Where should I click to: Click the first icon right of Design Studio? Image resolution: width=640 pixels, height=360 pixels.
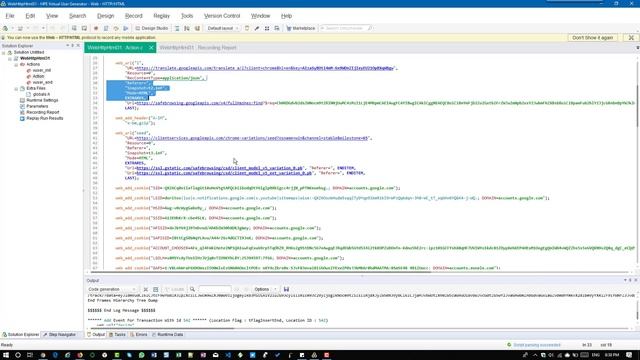click(x=177, y=29)
